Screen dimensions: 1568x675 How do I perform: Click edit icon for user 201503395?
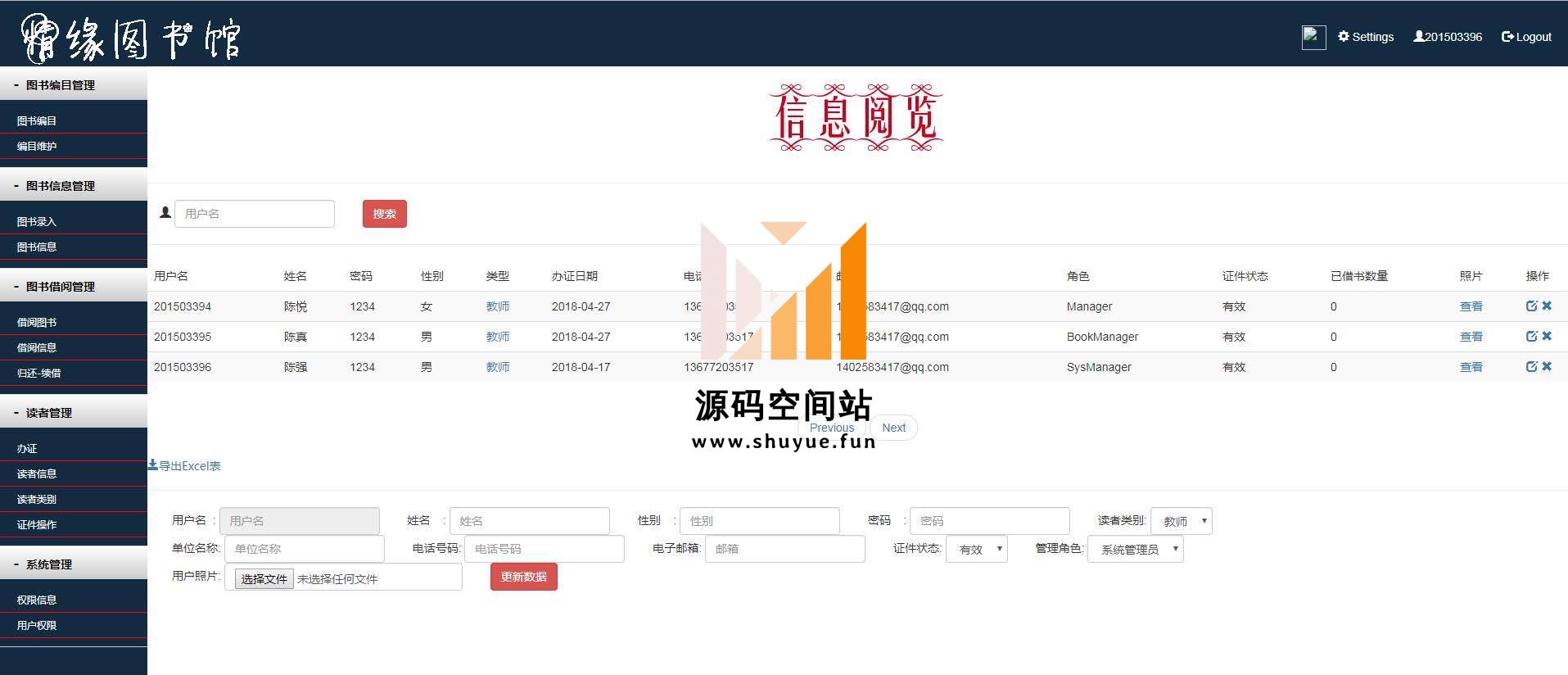pos(1531,336)
